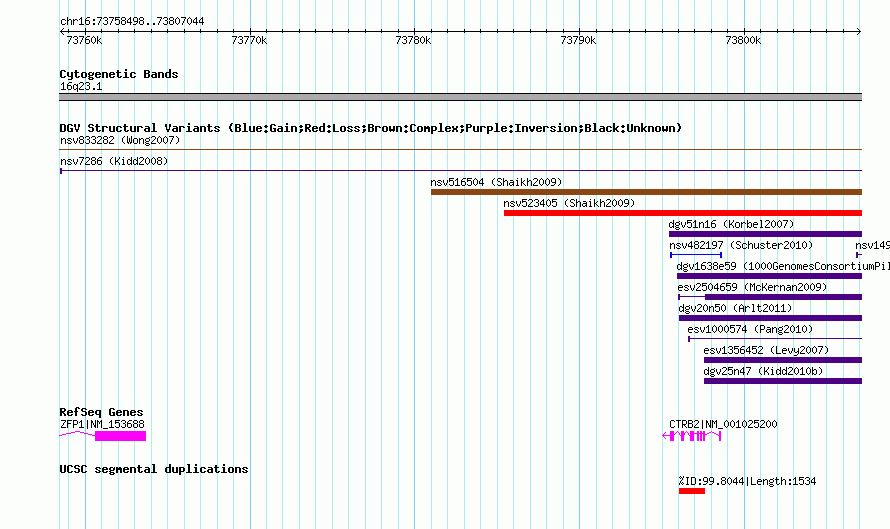
Task: Click the 16q23.1 cytogenetic band bar
Action: click(x=460, y=97)
